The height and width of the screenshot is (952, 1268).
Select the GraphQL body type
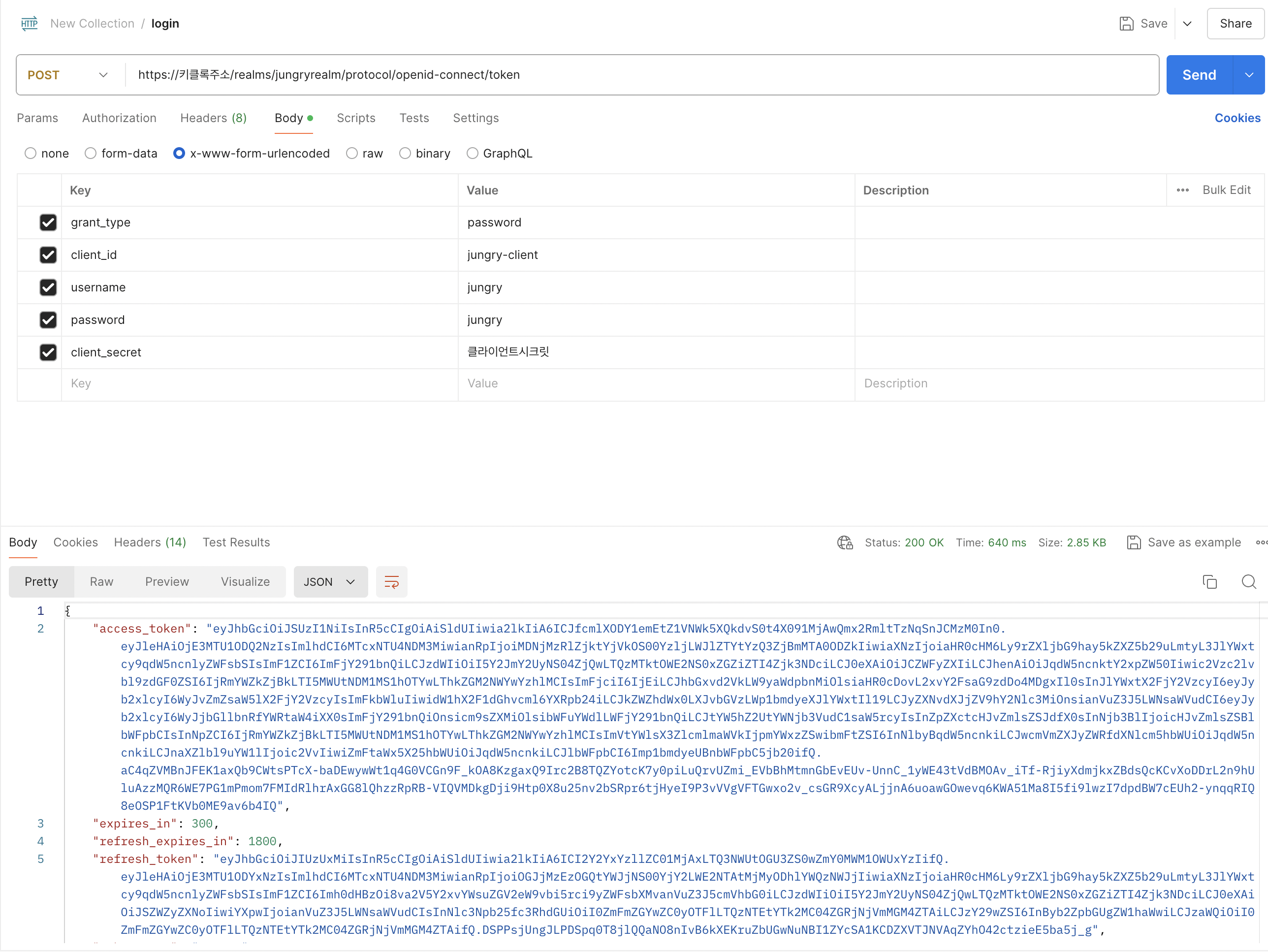tap(473, 154)
